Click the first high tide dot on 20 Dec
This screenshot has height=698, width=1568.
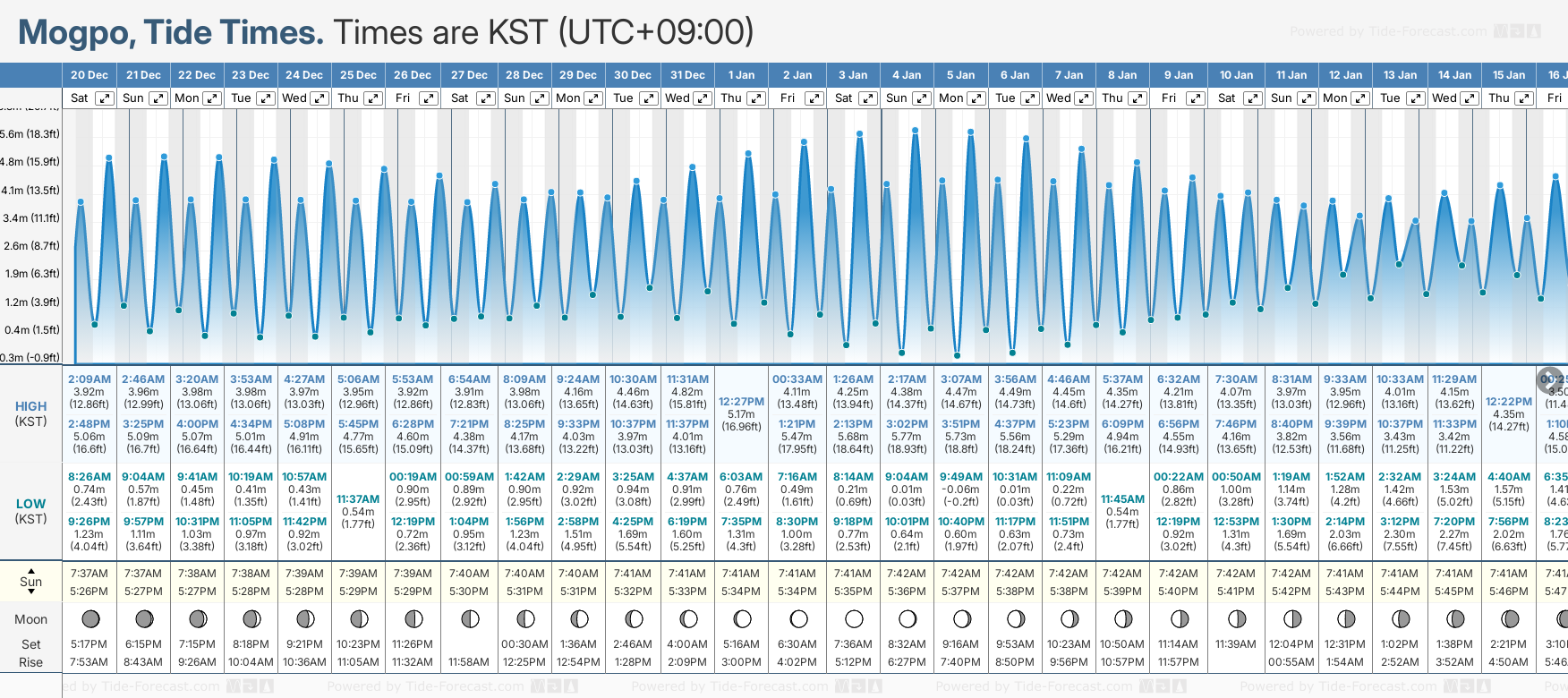pos(81,202)
